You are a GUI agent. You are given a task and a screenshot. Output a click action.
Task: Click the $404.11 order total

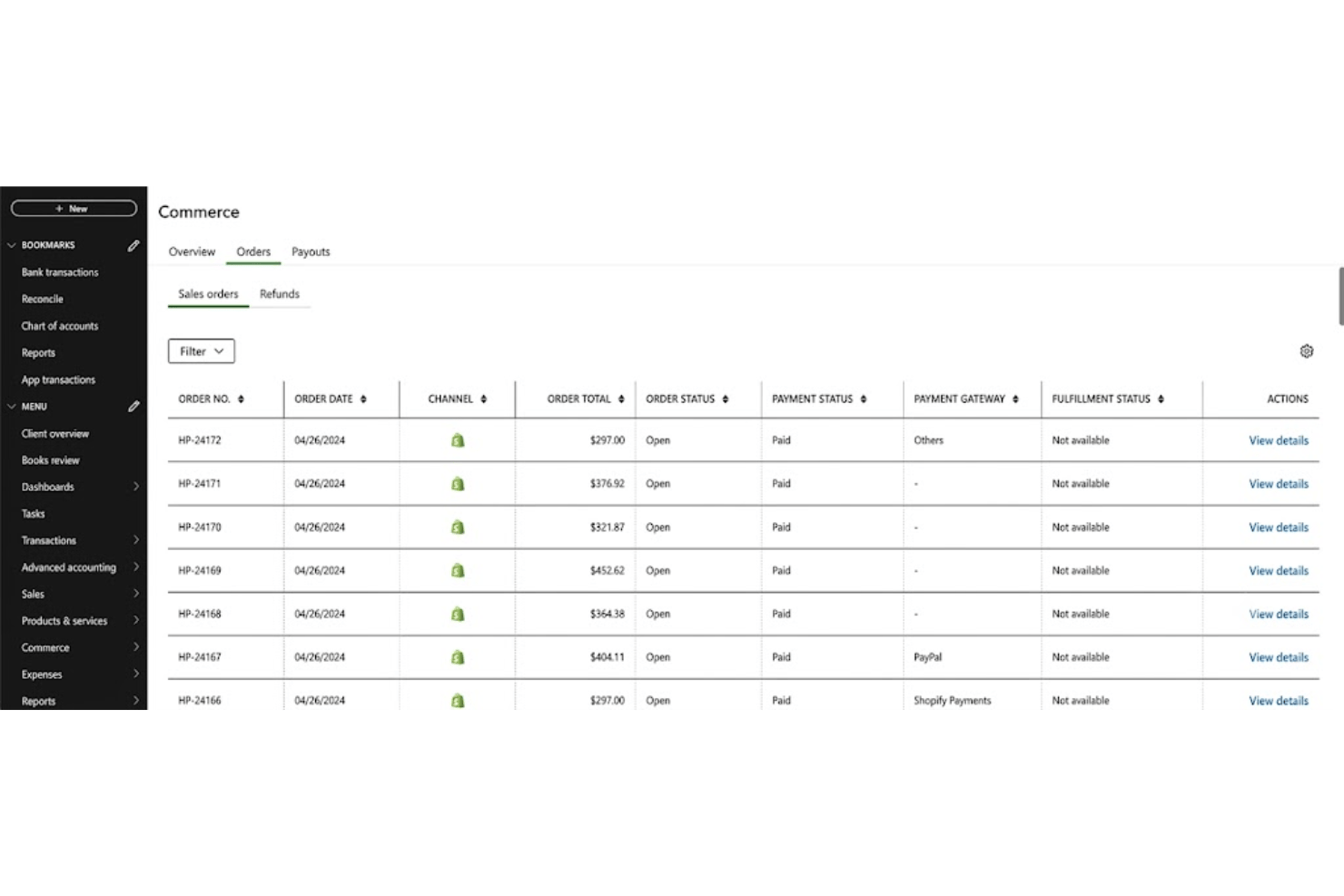[608, 657]
